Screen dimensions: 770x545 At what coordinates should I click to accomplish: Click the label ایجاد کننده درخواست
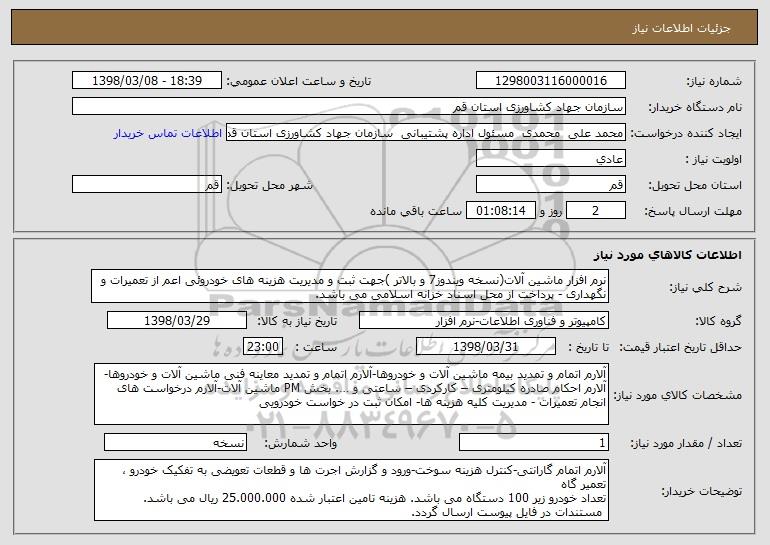pos(686,134)
